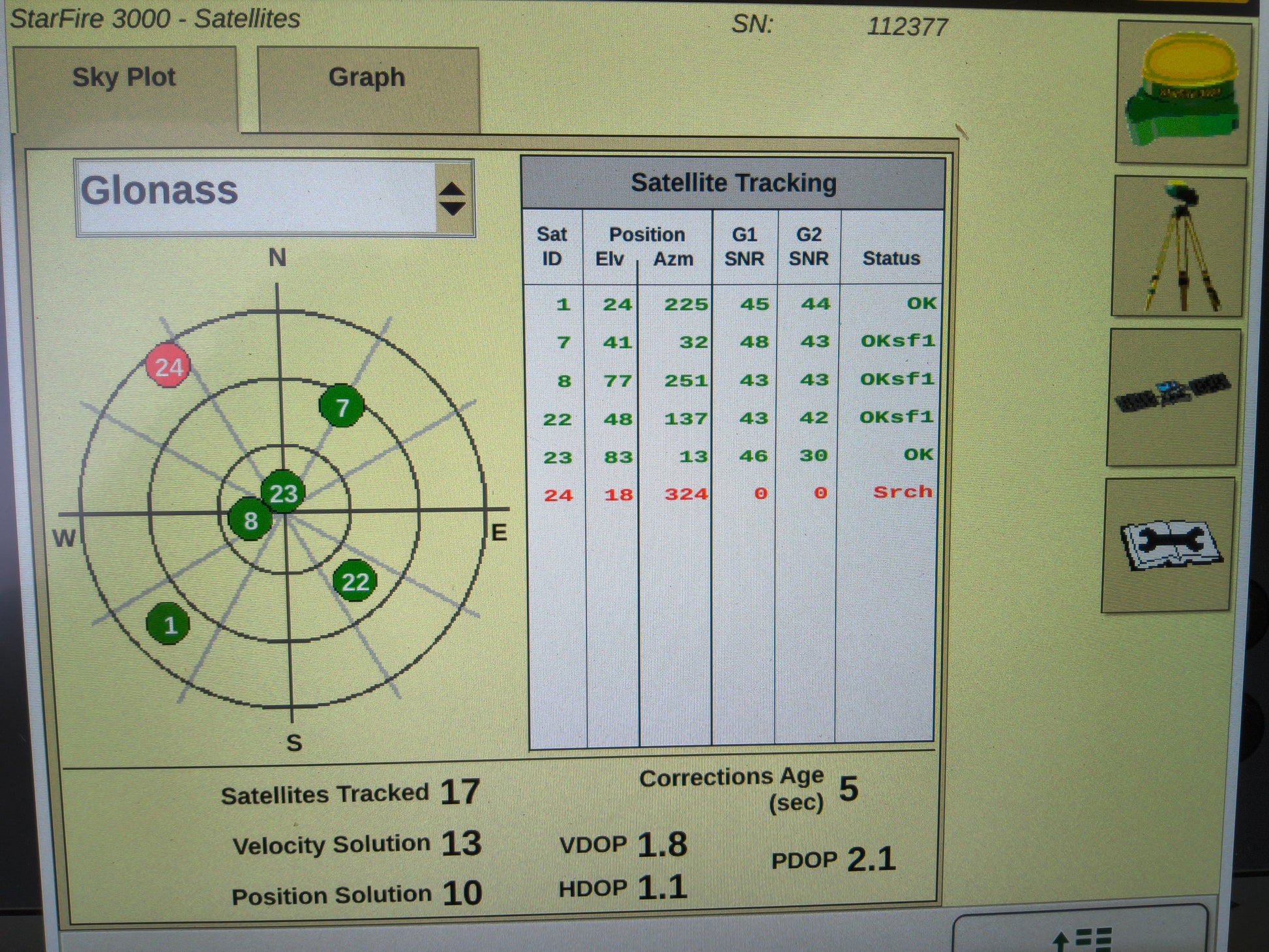This screenshot has height=952, width=1269.
Task: Click G2 SNR value 30 for satellite 23
Action: (814, 455)
